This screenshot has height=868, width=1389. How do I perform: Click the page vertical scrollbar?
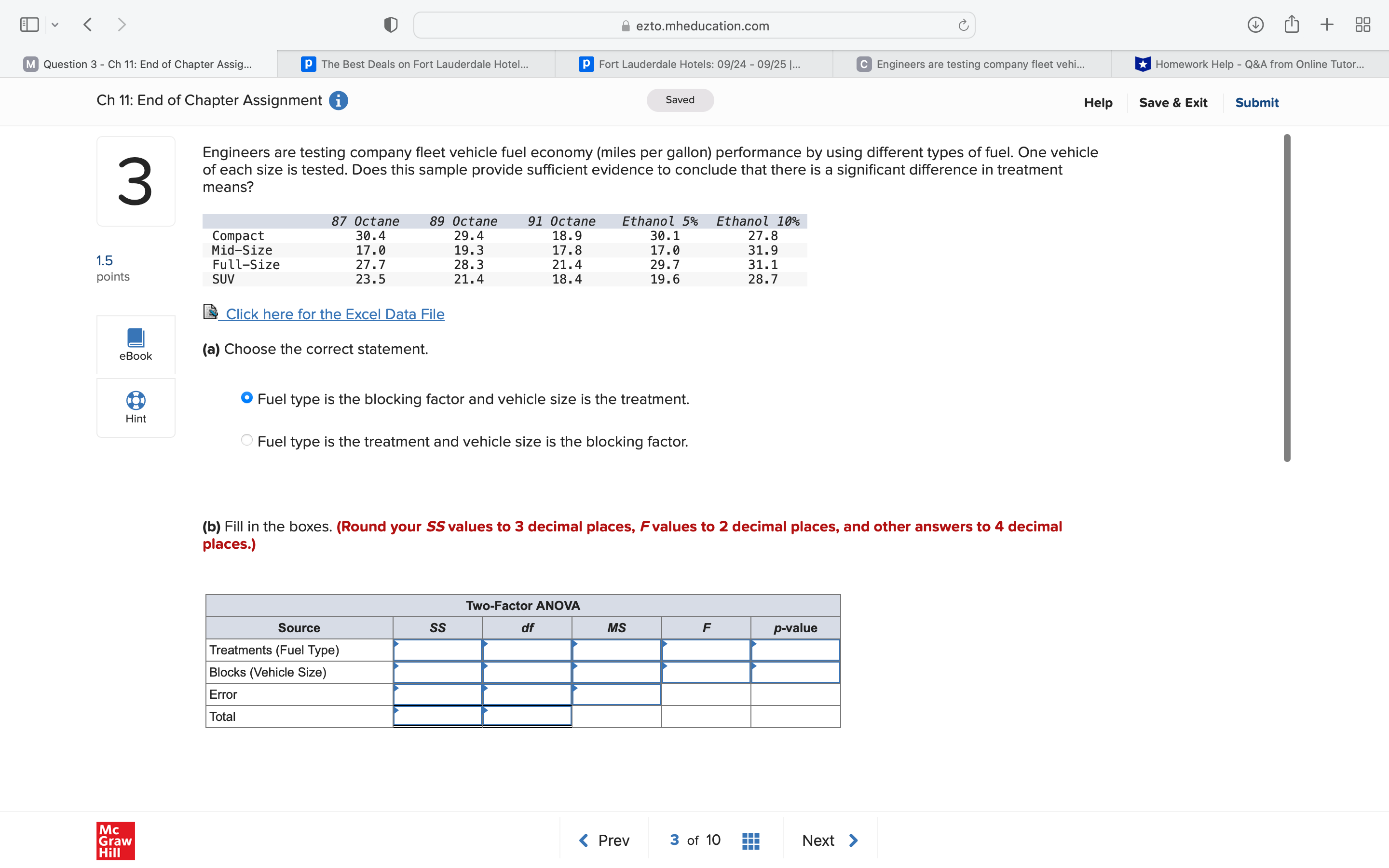point(1286,298)
